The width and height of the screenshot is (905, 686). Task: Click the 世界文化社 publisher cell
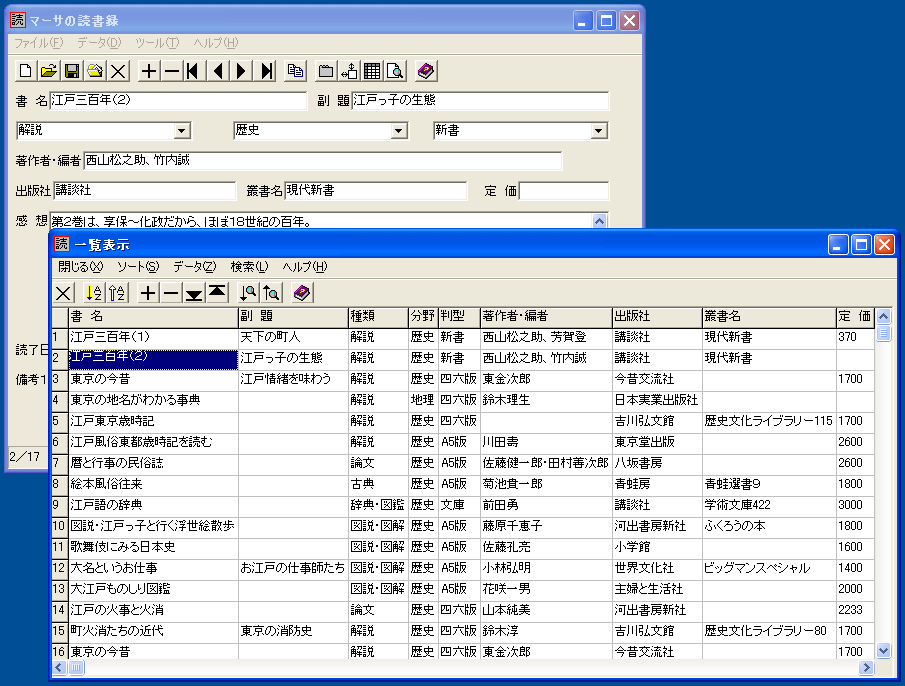(657, 568)
